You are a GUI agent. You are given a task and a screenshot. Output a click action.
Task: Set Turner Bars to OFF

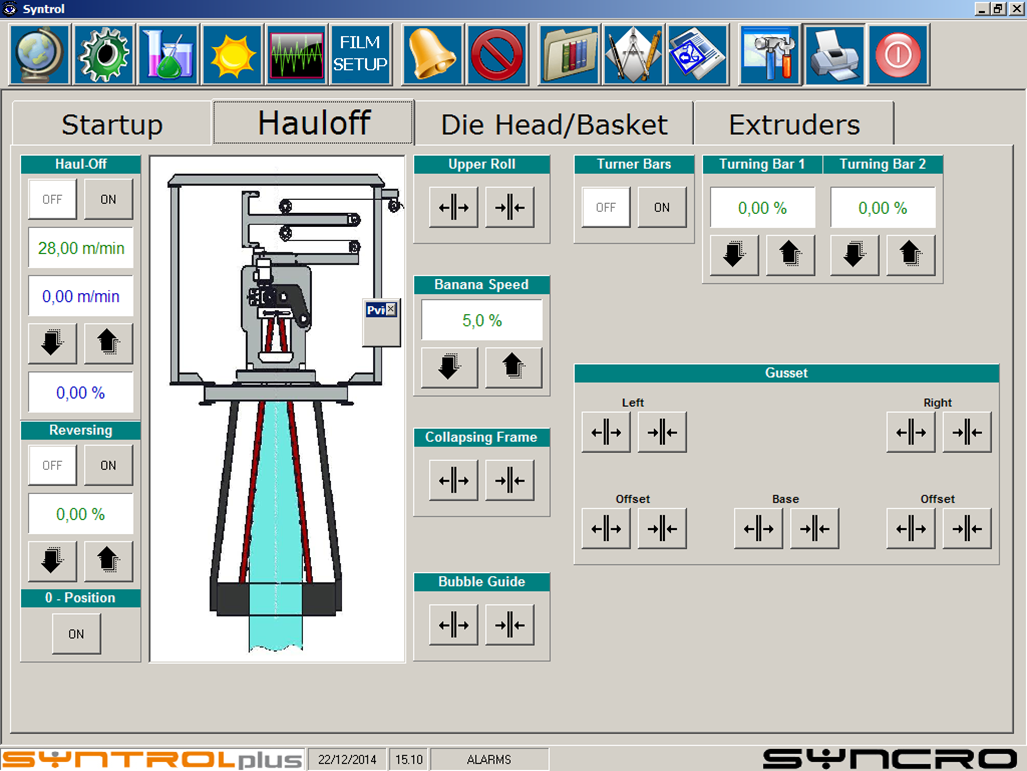tap(606, 208)
